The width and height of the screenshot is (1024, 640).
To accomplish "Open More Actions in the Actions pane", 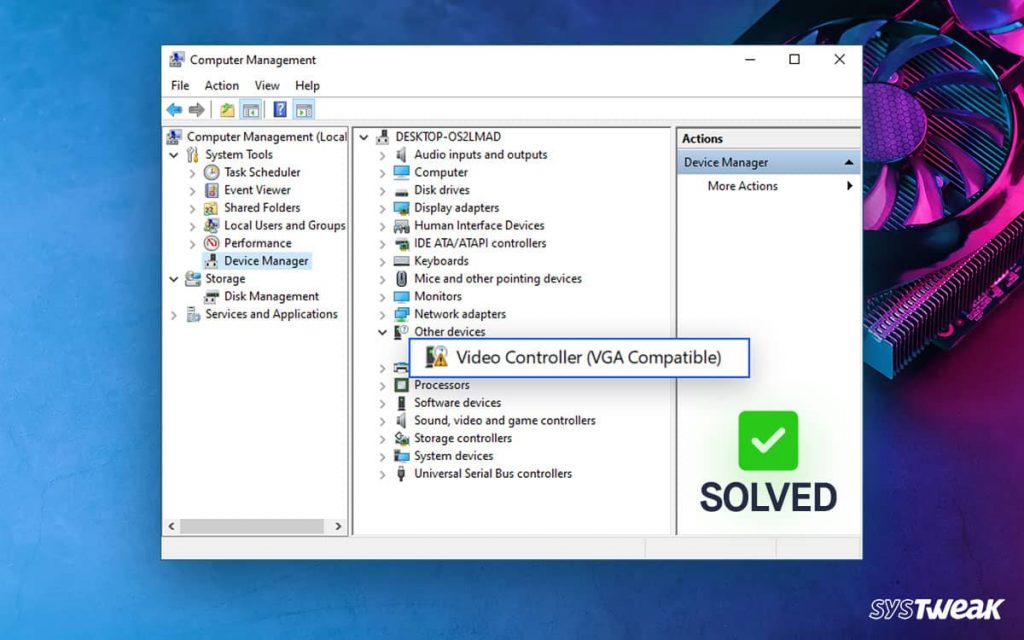I will 741,185.
